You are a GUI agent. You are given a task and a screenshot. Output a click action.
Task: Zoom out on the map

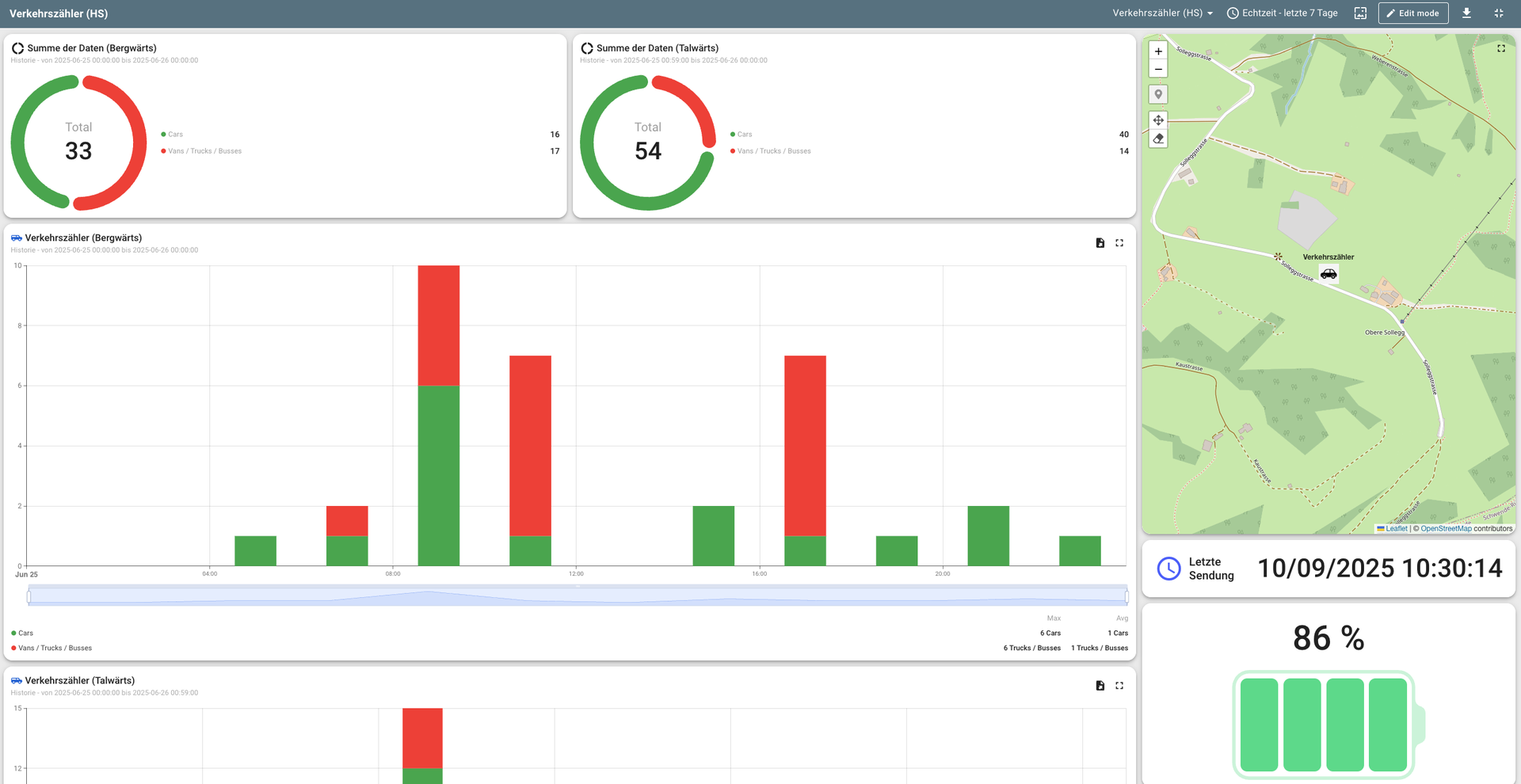(1158, 70)
